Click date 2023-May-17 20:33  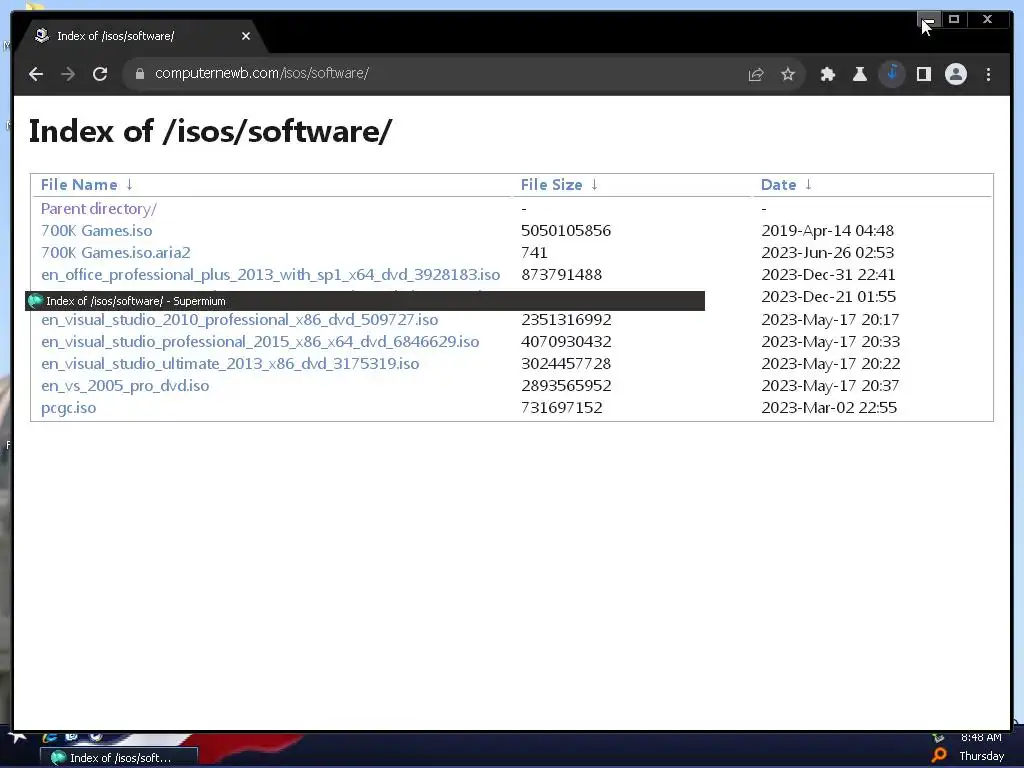[x=831, y=342]
